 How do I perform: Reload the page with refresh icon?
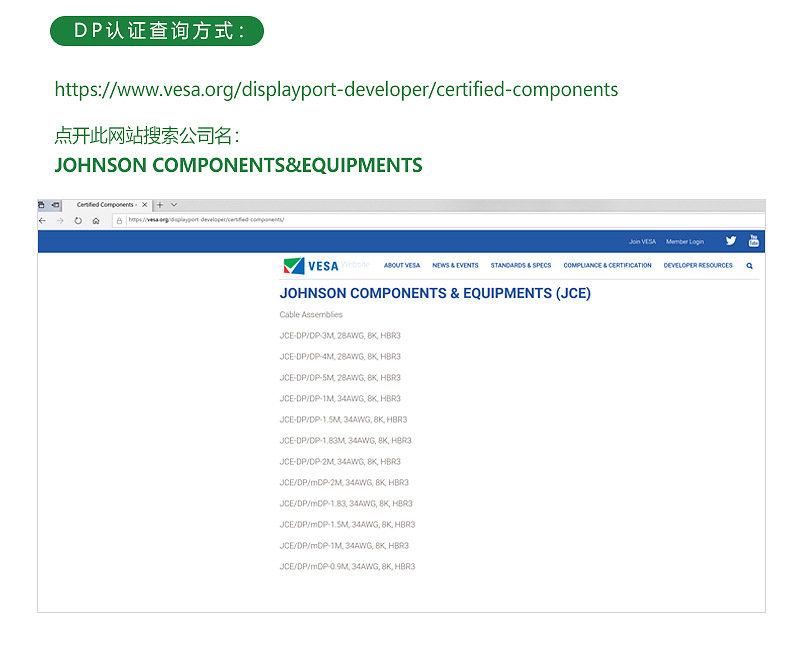point(78,221)
